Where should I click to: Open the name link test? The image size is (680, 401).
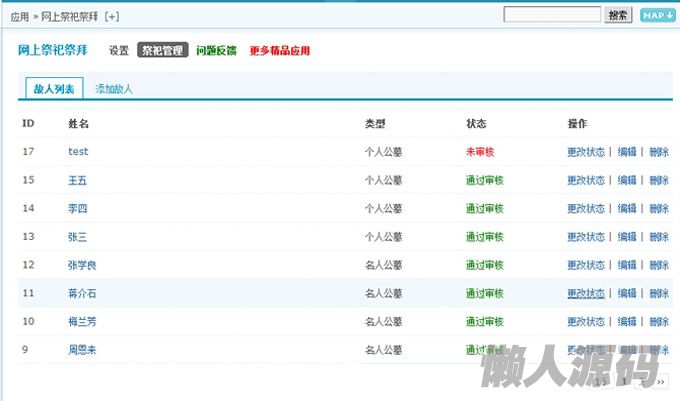[x=78, y=152]
